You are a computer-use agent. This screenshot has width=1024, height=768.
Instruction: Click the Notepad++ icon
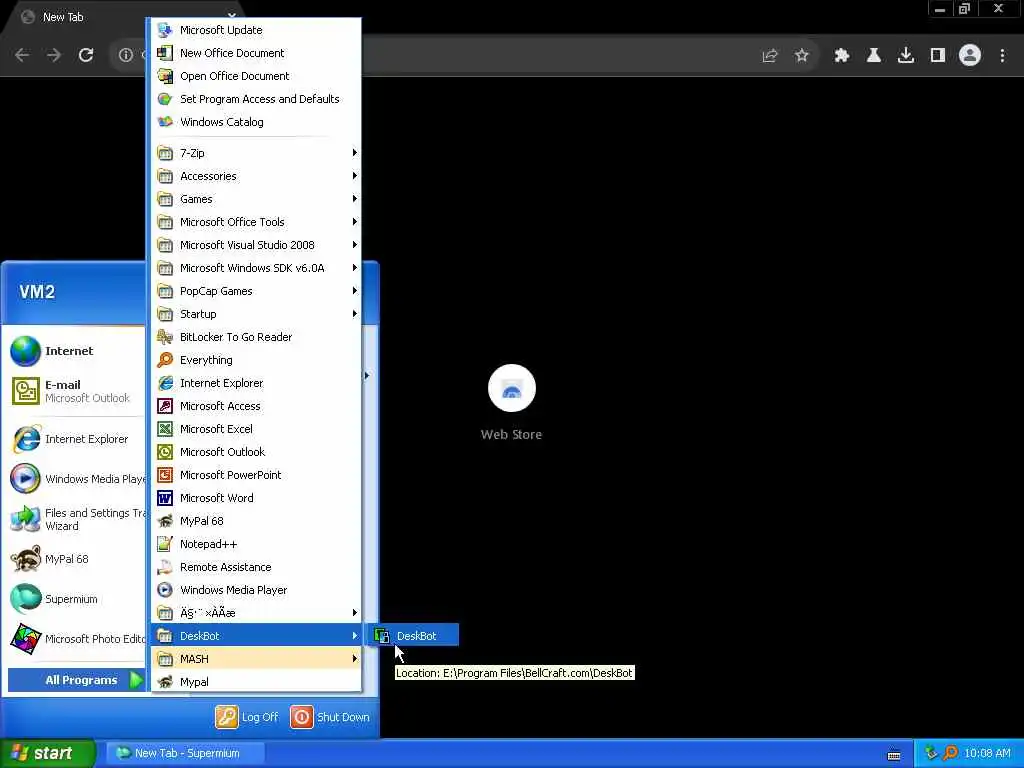tap(165, 544)
